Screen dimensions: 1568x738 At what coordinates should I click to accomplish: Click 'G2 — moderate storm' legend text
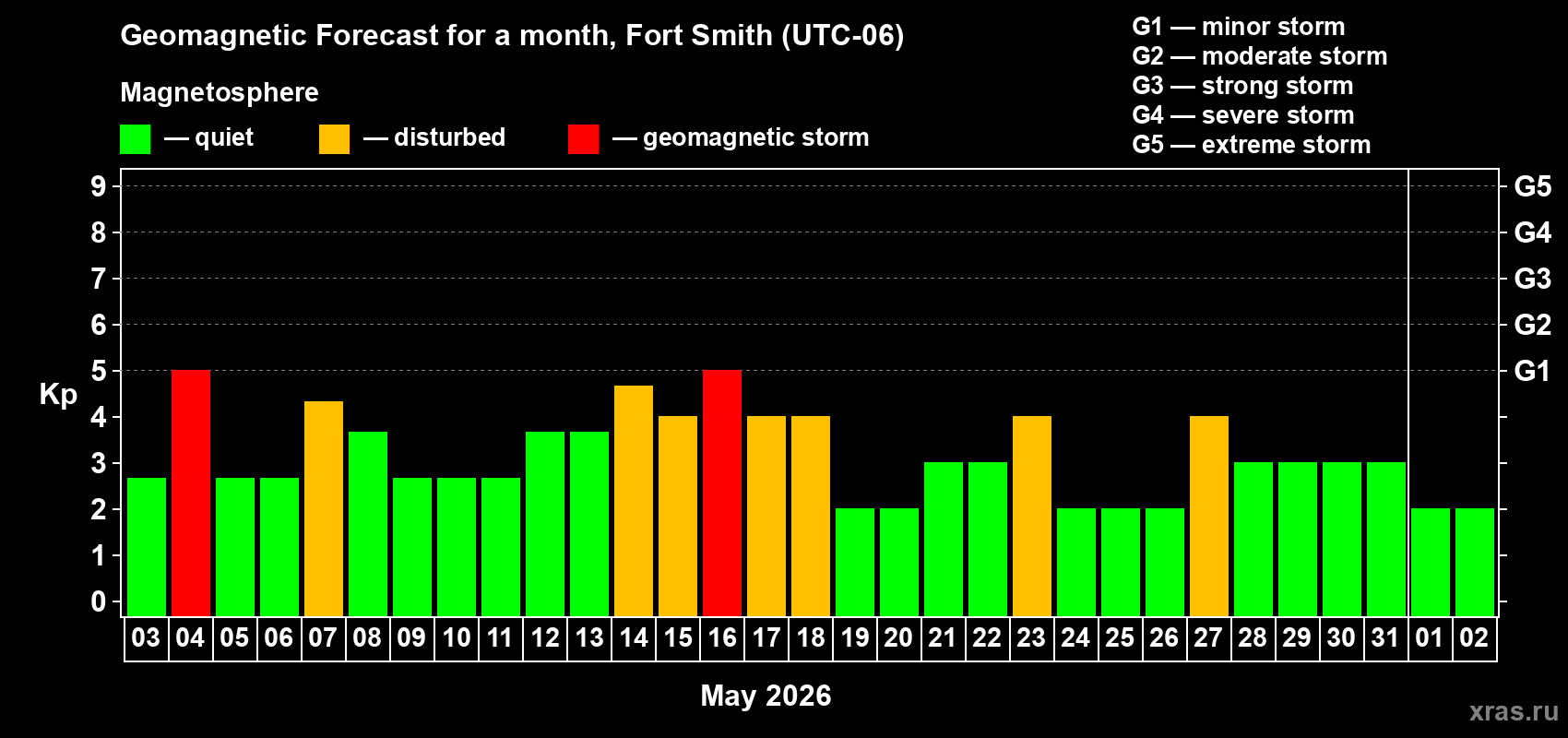pyautogui.click(x=1260, y=56)
